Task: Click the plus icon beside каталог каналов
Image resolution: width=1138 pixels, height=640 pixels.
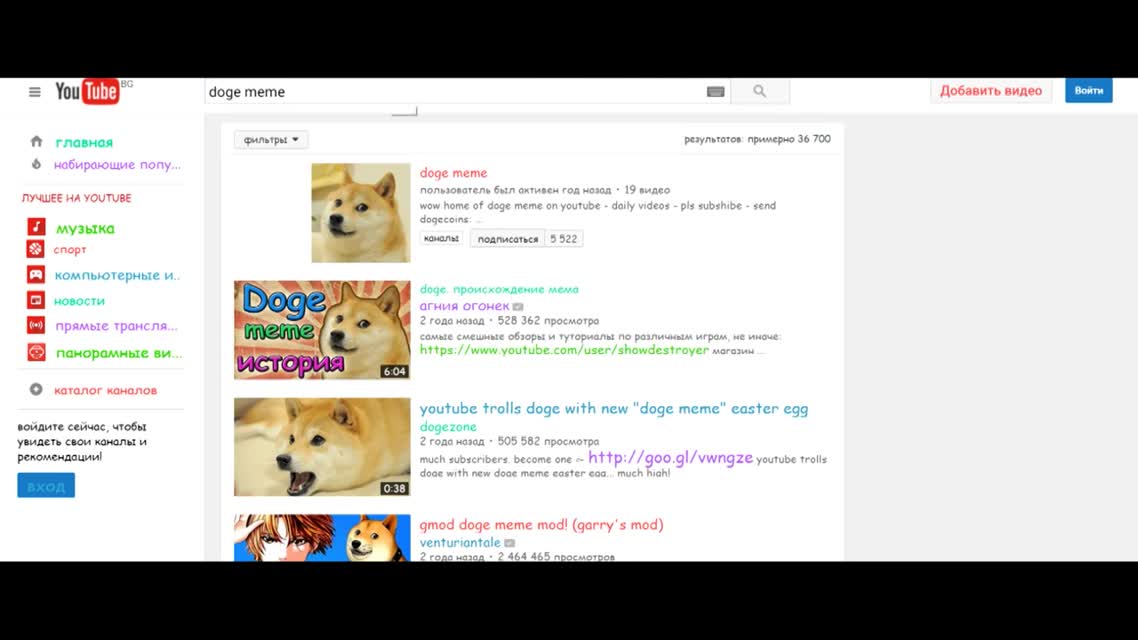Action: pos(36,390)
